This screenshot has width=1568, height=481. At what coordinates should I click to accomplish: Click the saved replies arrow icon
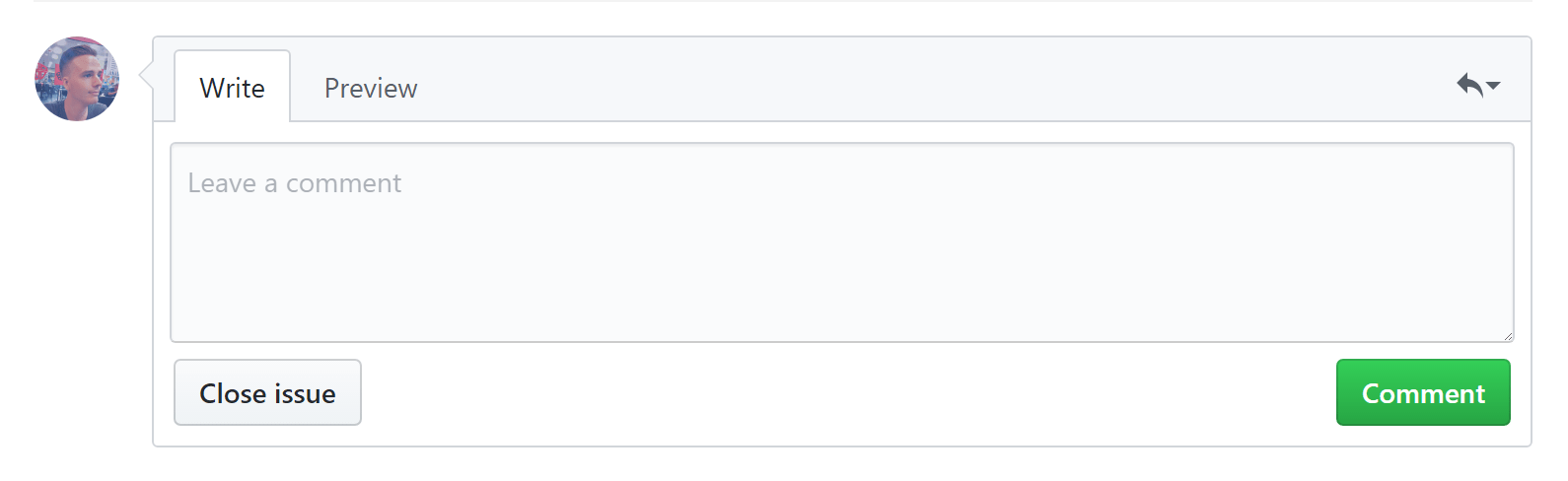1469,85
